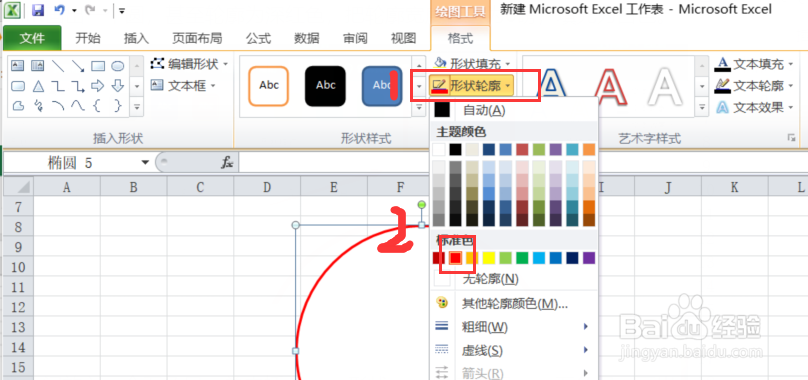
Task: Switch to the 插入 tab
Action: (x=137, y=38)
